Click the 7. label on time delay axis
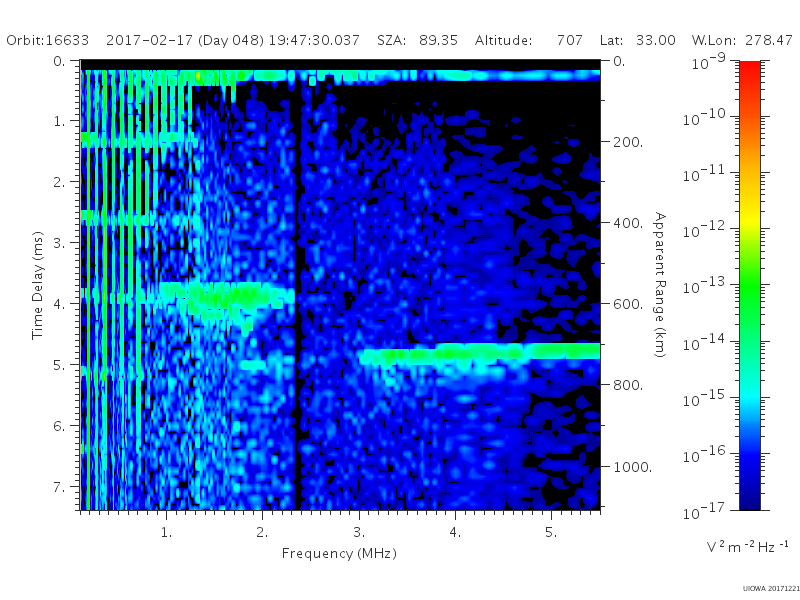This screenshot has width=800, height=600. [x=59, y=487]
